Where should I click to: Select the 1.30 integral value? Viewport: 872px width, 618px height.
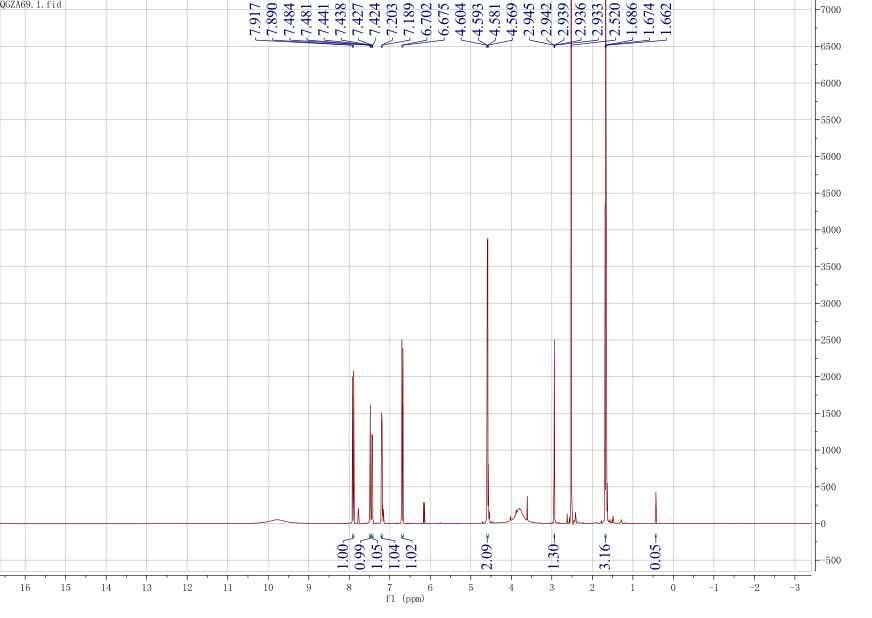tap(554, 556)
